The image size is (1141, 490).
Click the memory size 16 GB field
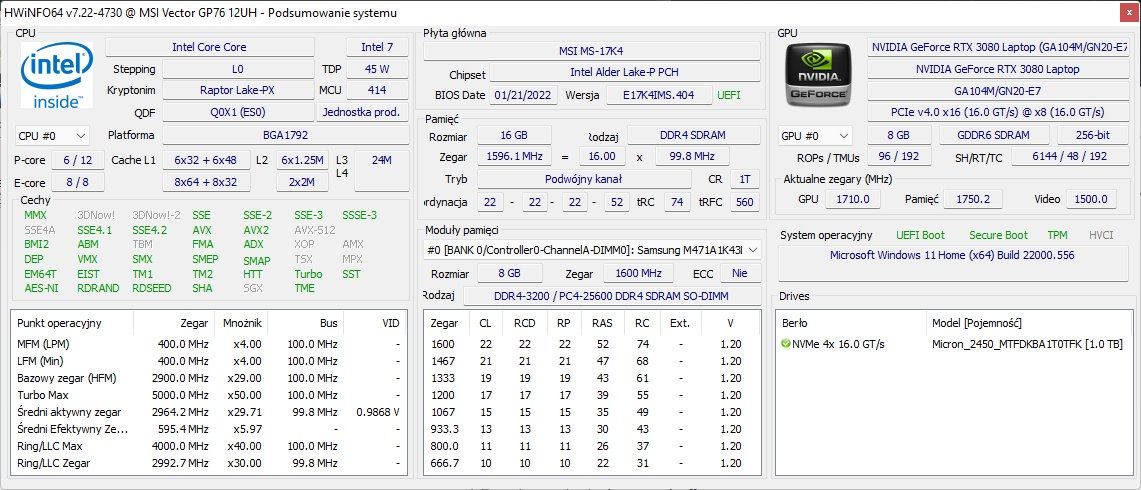click(x=514, y=135)
